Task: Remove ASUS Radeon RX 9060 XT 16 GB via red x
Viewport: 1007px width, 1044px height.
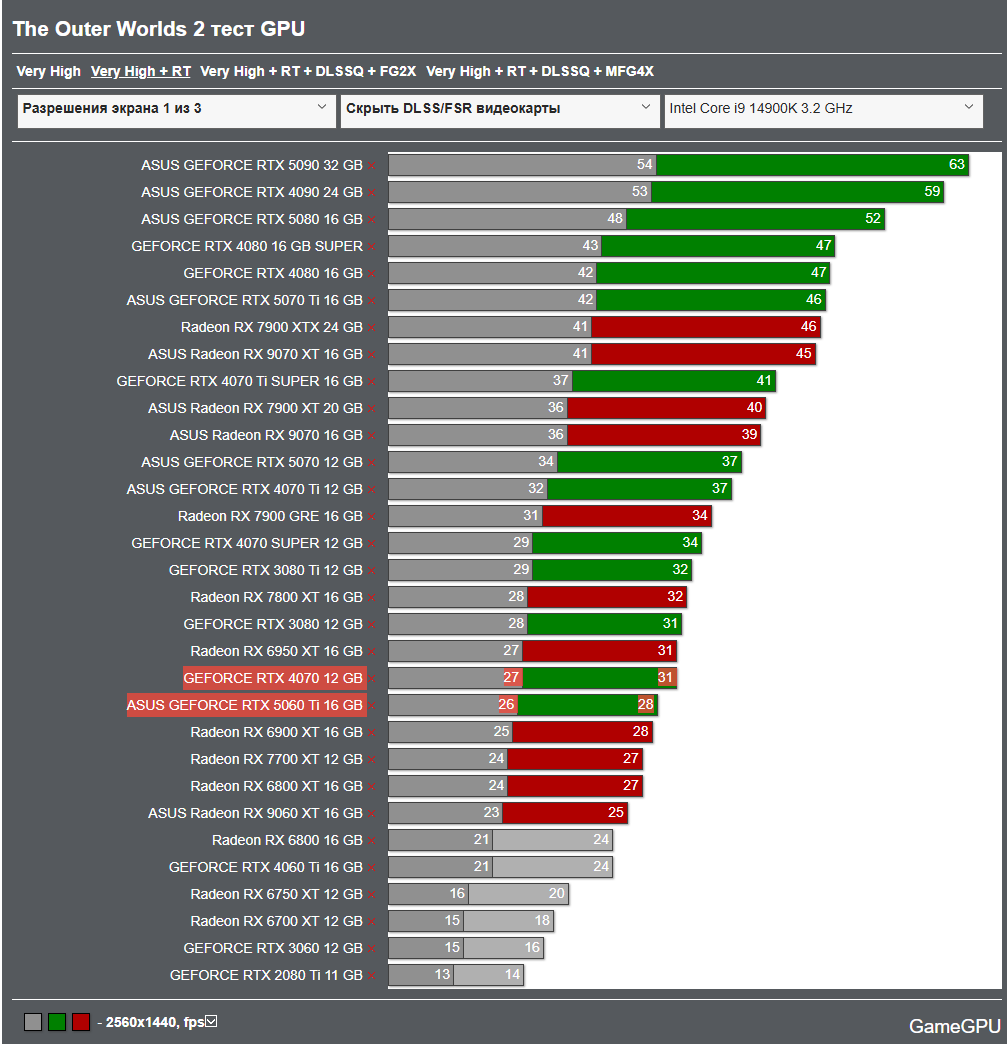Action: click(372, 814)
